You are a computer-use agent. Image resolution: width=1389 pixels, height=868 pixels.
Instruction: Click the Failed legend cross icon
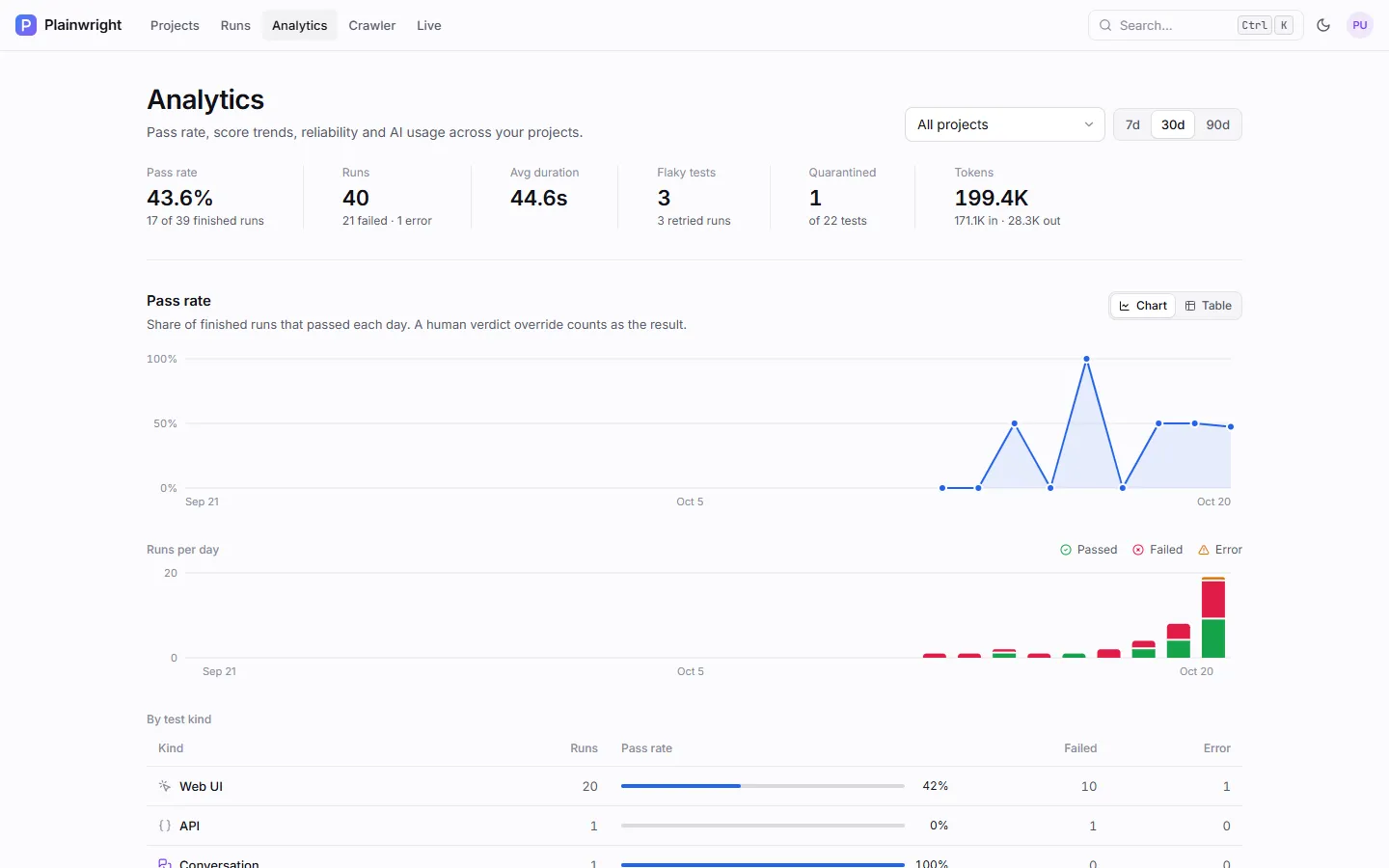(x=1138, y=550)
